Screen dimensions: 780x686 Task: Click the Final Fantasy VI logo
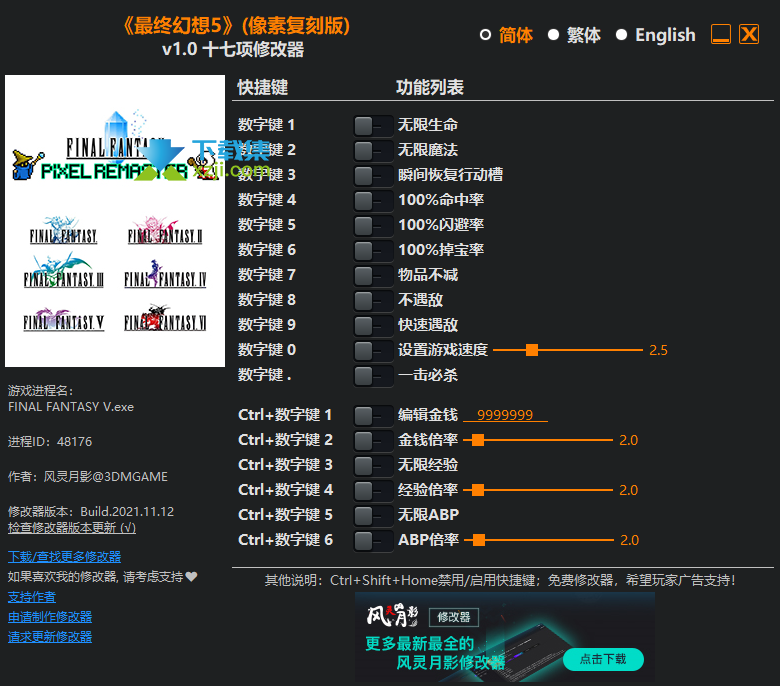click(x=165, y=319)
